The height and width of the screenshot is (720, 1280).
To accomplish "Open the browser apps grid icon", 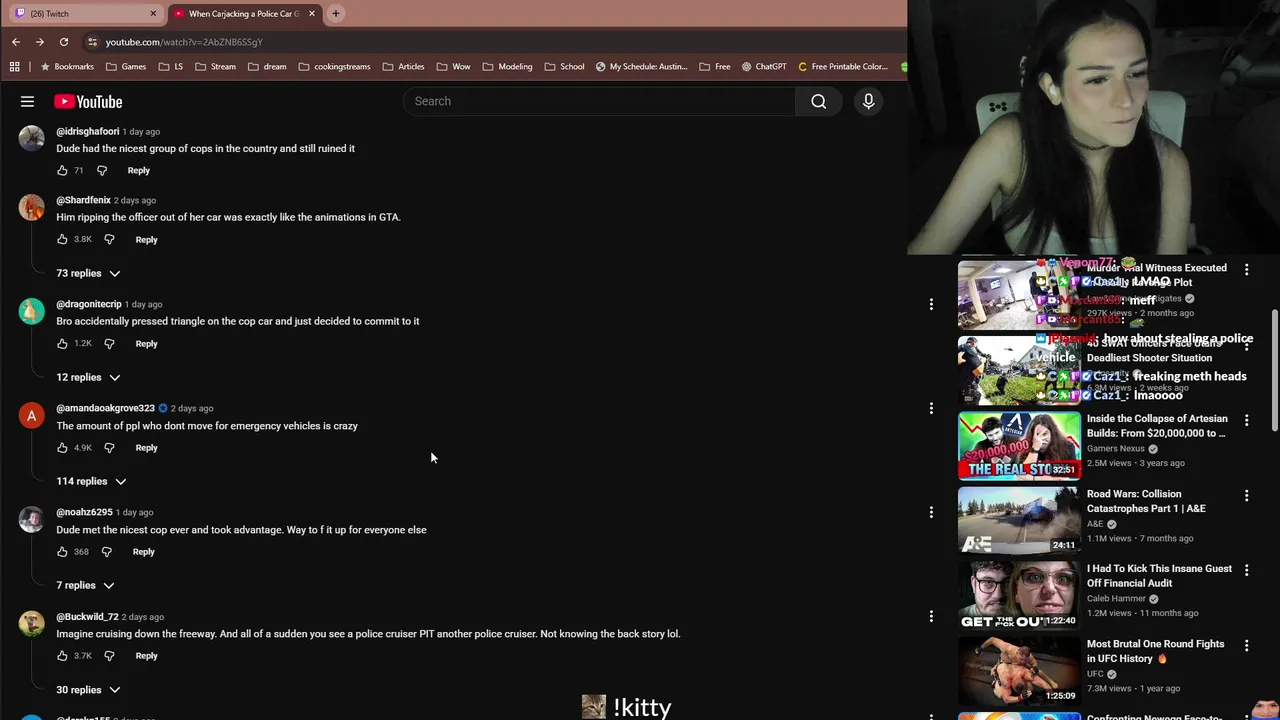I will (14, 67).
